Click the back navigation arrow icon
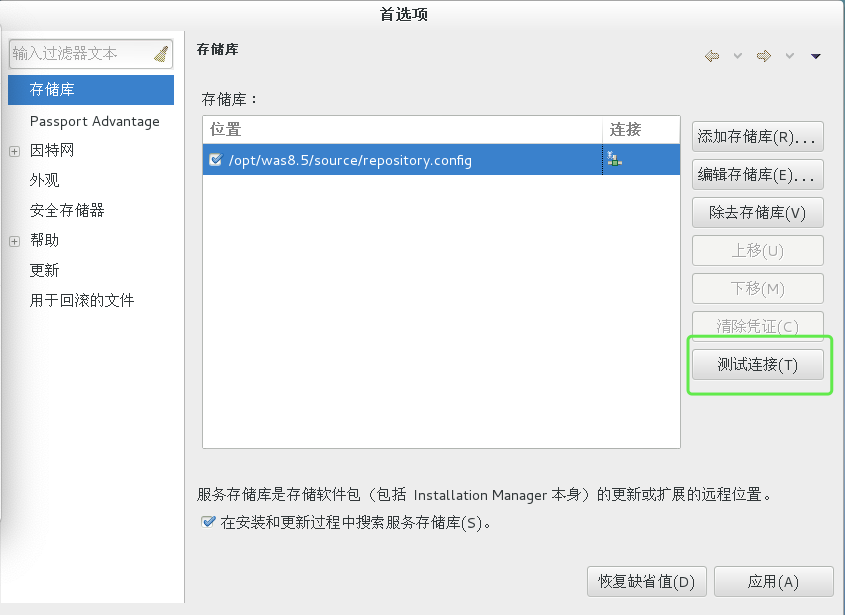 712,56
